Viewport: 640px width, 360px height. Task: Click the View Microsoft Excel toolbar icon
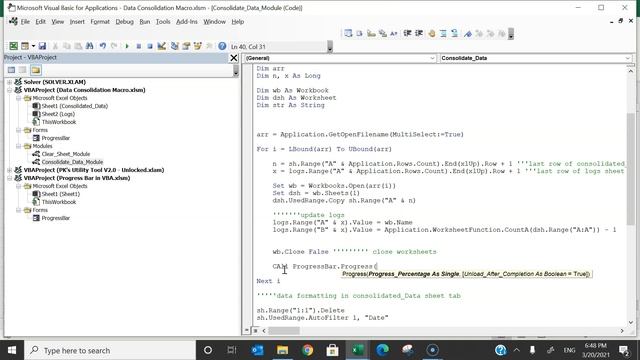(13, 46)
